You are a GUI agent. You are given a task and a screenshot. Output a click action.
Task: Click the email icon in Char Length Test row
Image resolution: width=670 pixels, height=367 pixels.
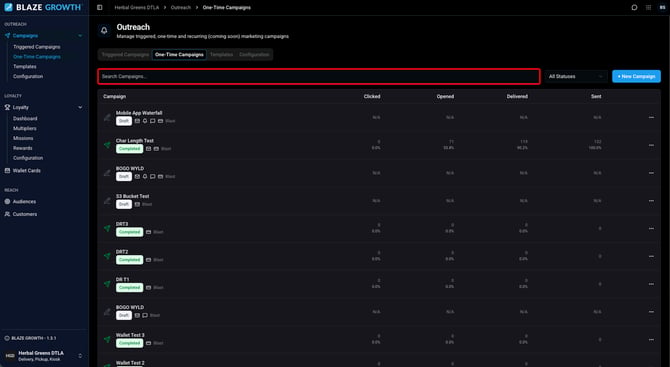point(148,149)
